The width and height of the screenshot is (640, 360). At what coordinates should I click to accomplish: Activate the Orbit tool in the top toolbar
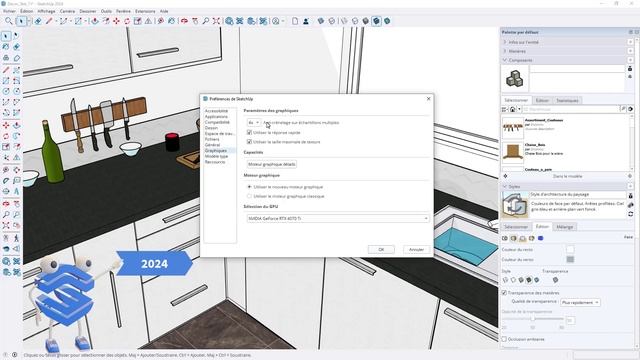184,21
